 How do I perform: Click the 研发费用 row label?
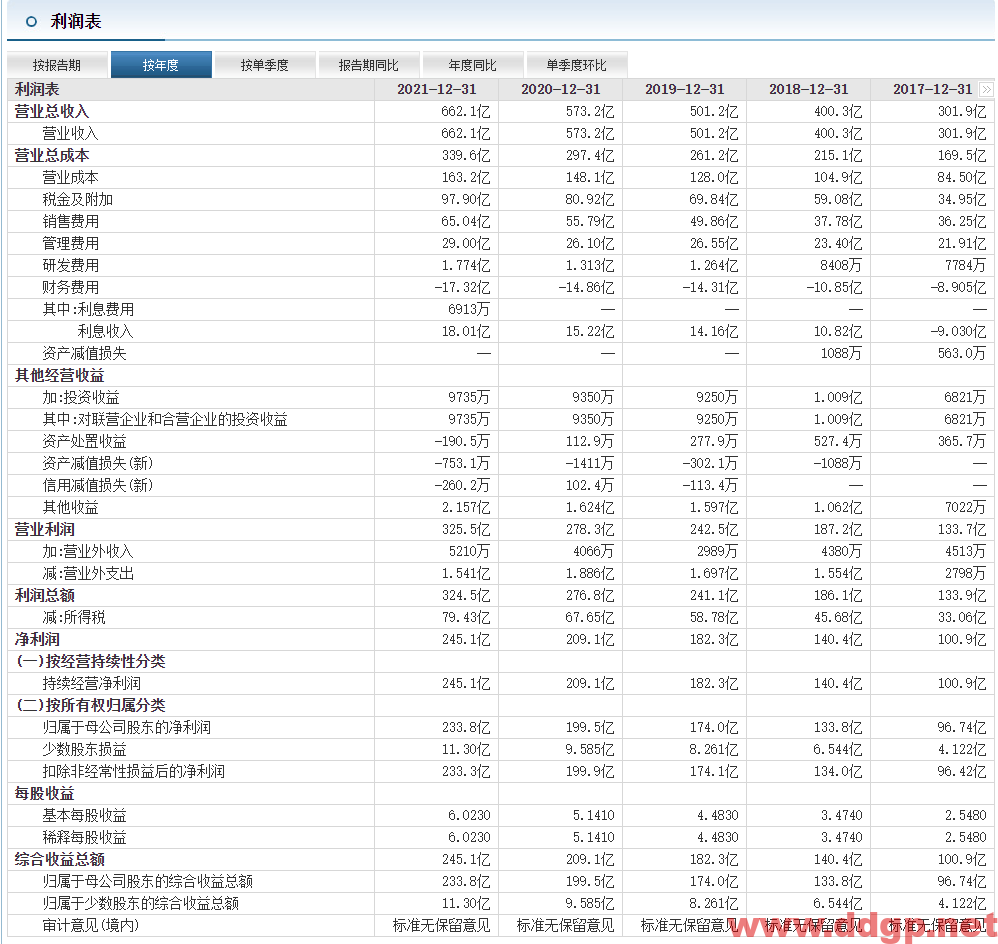point(70,265)
